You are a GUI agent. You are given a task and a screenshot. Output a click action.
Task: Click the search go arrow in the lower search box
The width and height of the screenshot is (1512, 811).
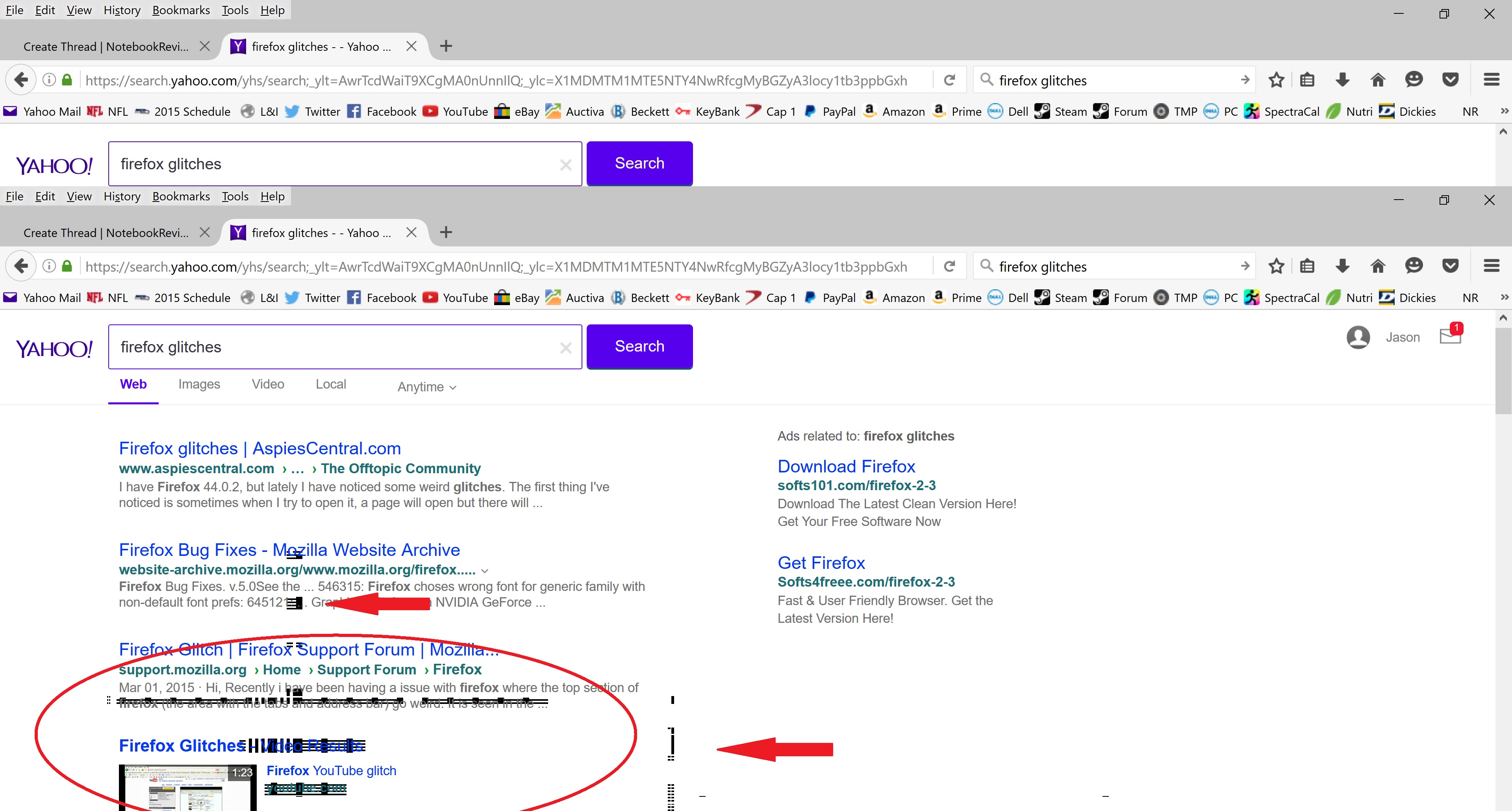pos(1245,267)
